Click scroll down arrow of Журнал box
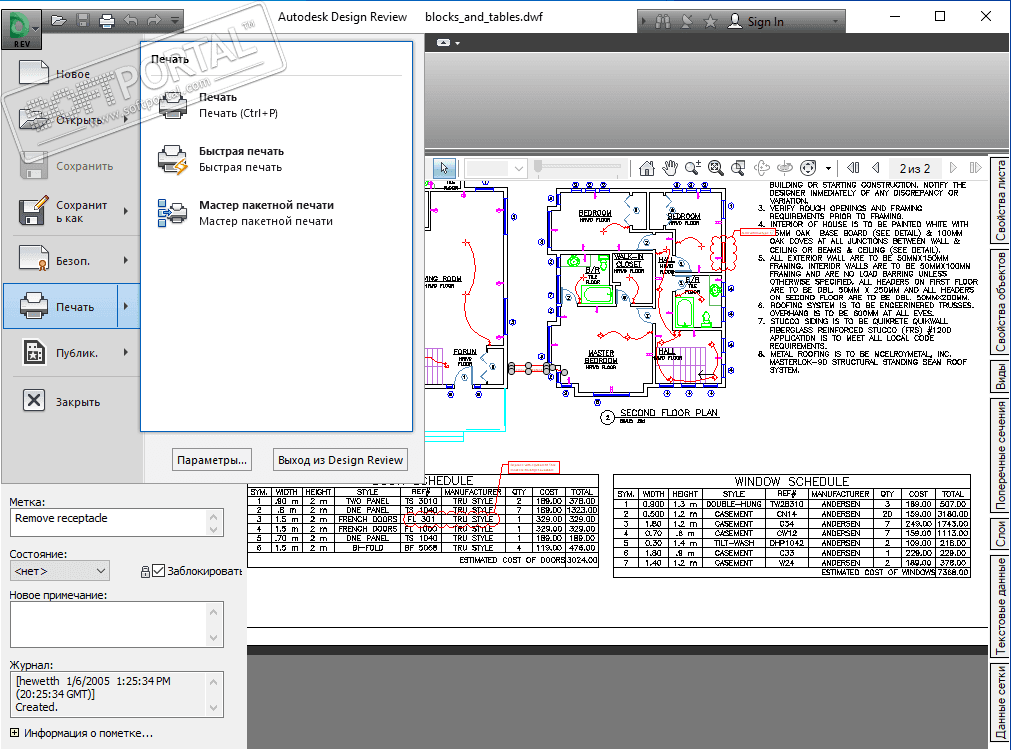Viewport: 1011px width, 750px height. click(214, 708)
